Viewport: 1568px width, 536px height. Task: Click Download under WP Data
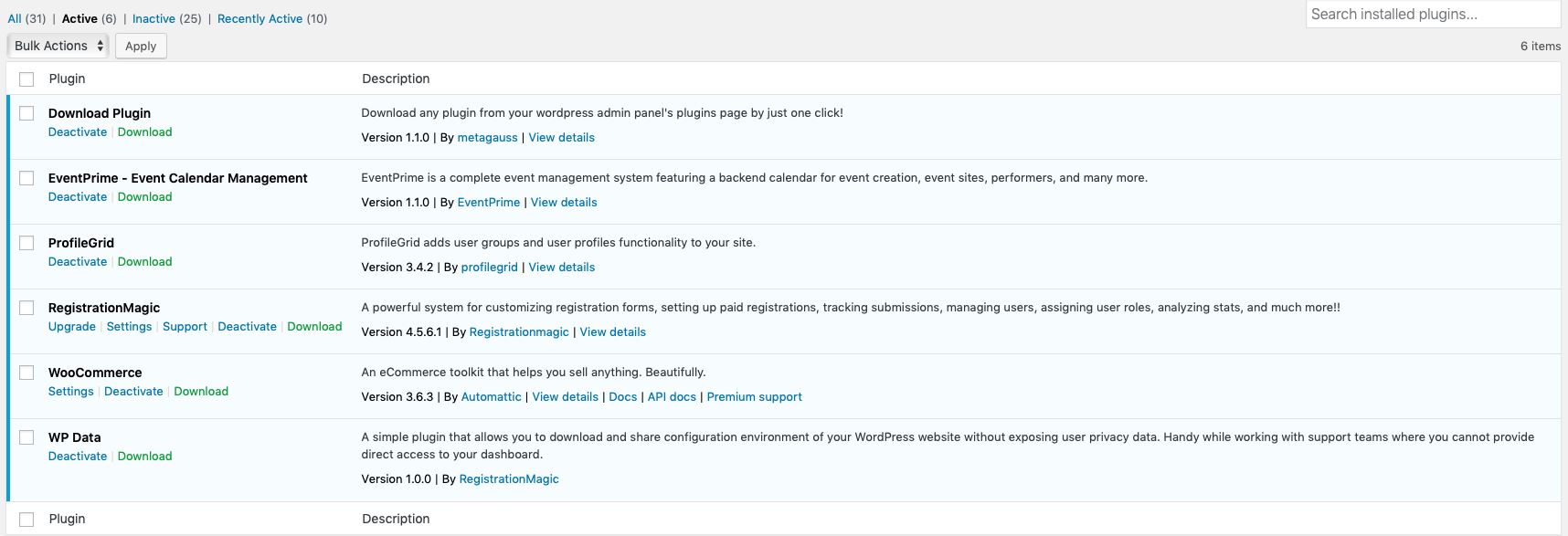tap(144, 456)
